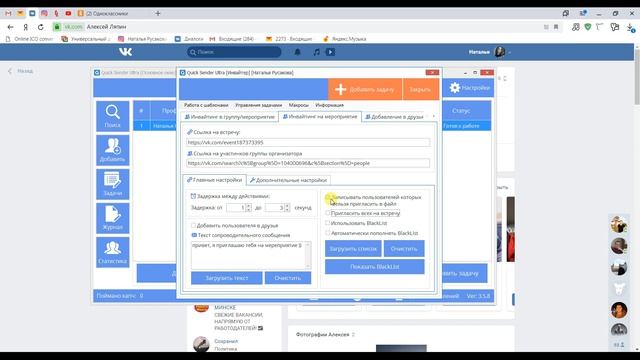Open the Статистика sidebar icon
640x360 pixels.
tap(113, 252)
